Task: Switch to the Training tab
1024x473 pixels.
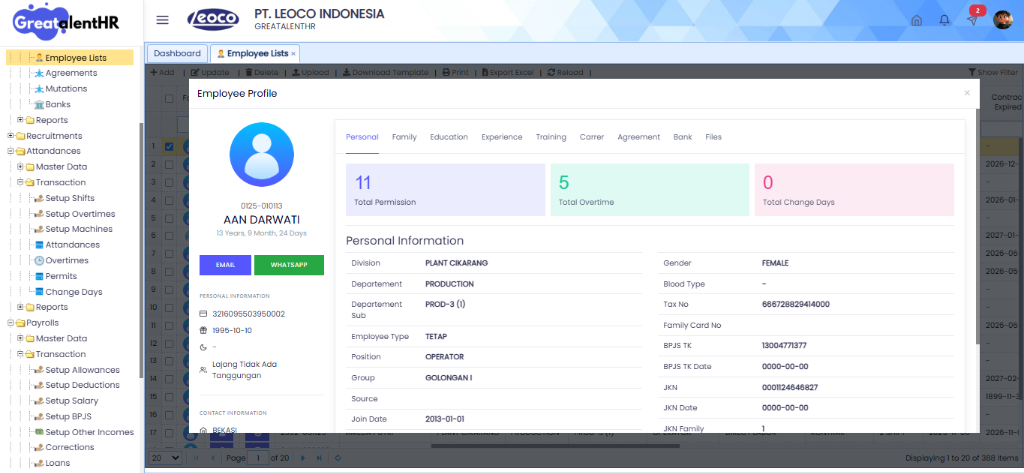Action: (551, 137)
